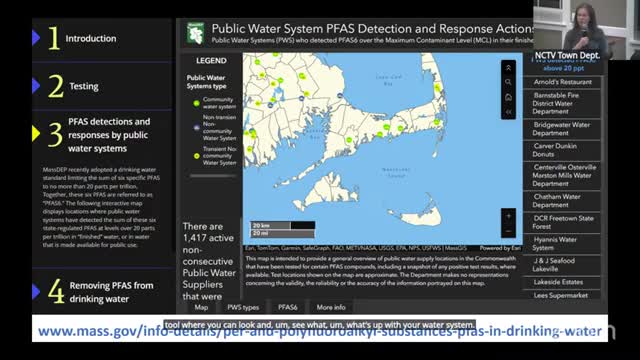Click the blue arrow beside Introduction

pos(36,38)
